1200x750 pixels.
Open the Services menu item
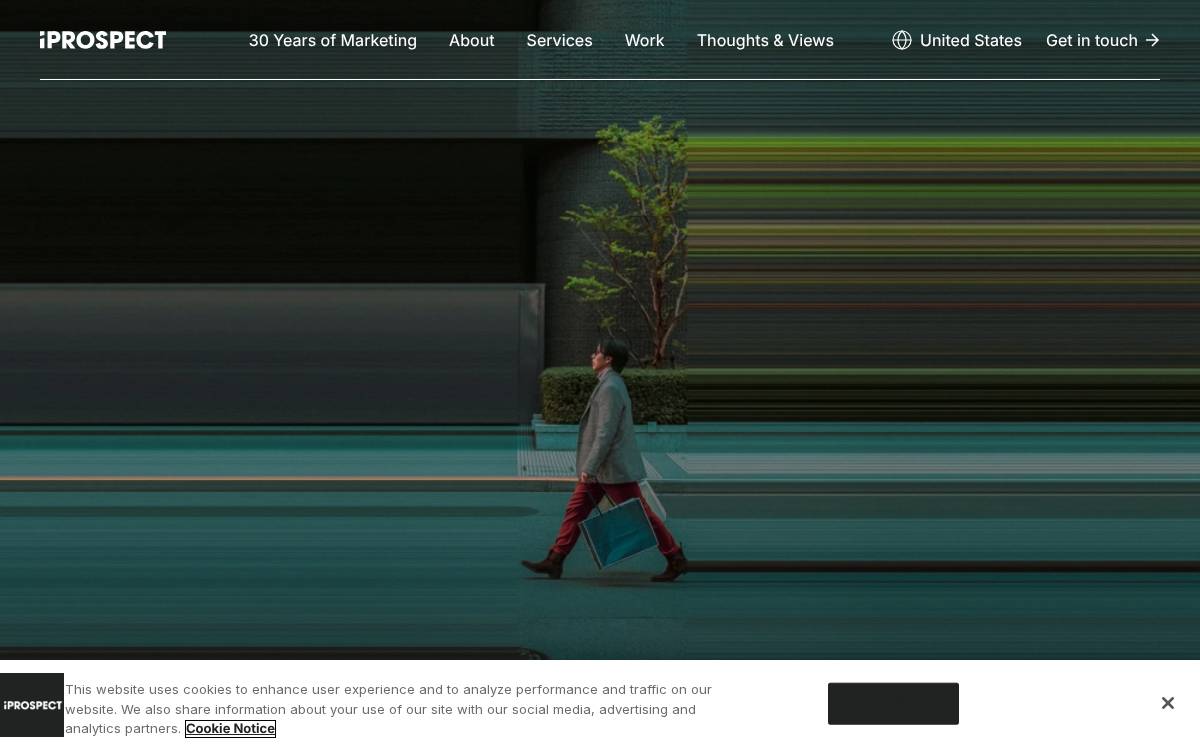[x=560, y=40]
